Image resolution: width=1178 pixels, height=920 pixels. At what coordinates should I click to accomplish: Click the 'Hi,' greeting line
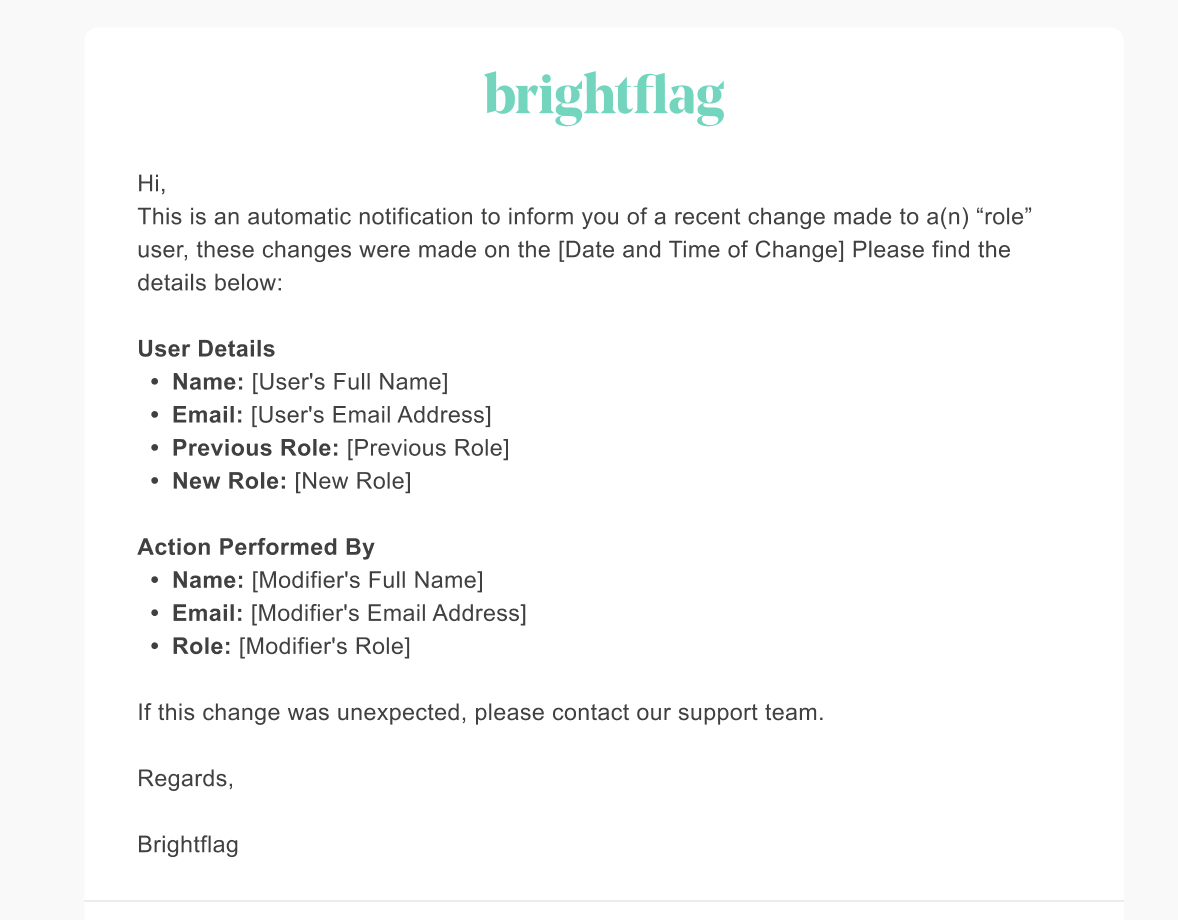151,183
